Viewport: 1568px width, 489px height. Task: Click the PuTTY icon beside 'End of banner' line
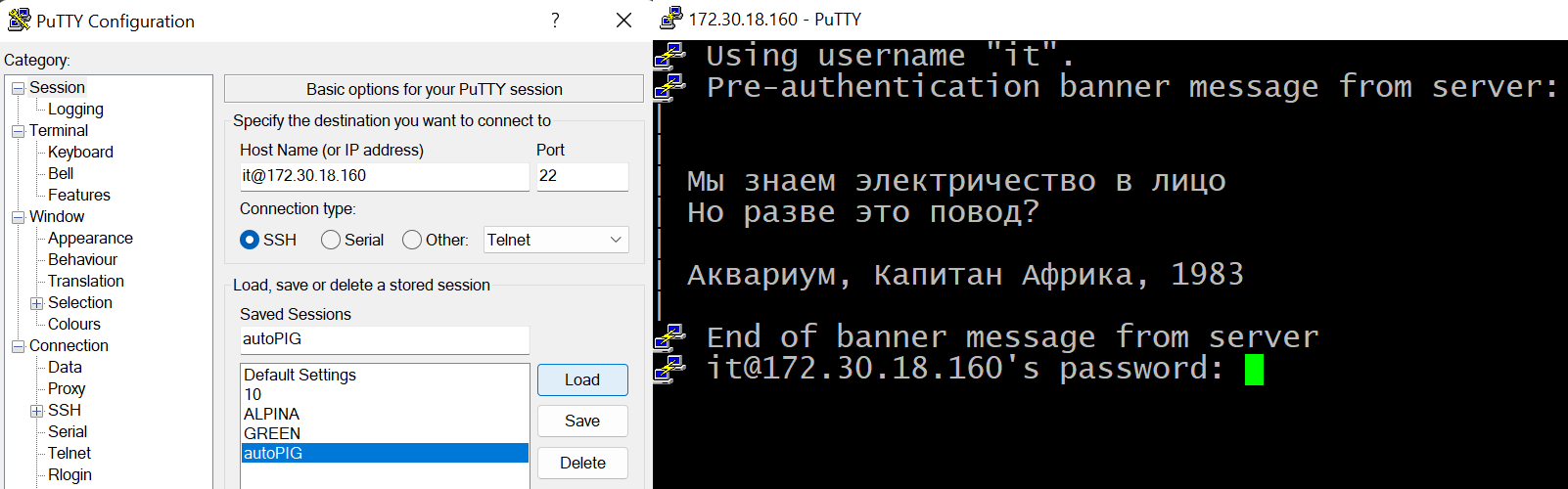[670, 336]
